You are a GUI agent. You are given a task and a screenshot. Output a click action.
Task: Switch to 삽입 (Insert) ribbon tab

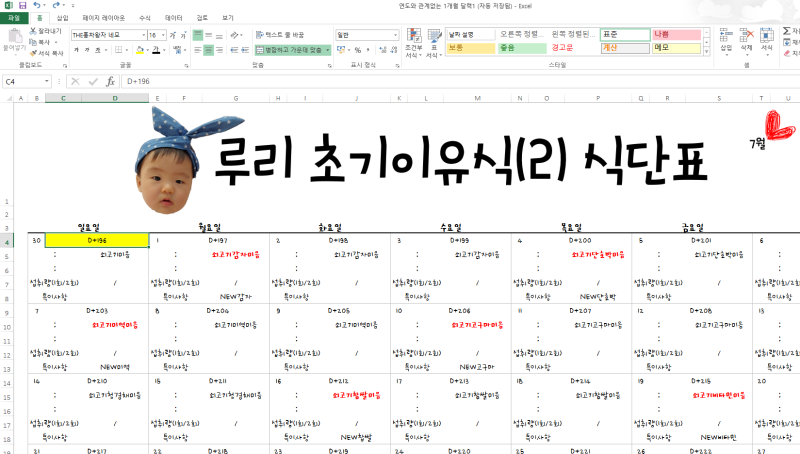(x=62, y=18)
